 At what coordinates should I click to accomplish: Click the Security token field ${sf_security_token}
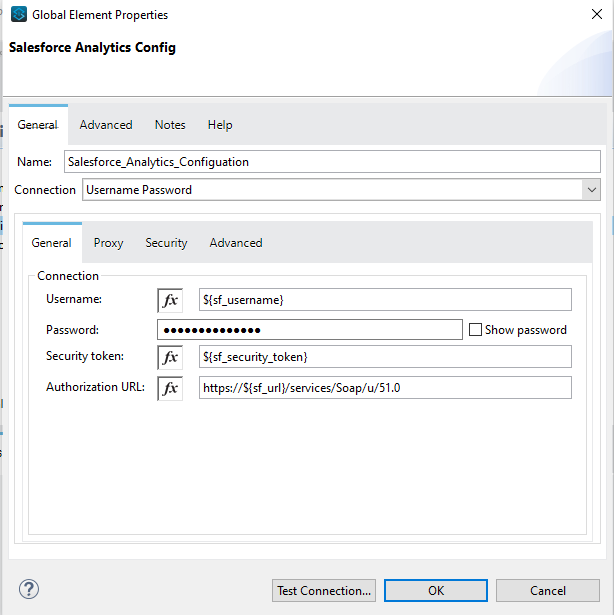[385, 357]
